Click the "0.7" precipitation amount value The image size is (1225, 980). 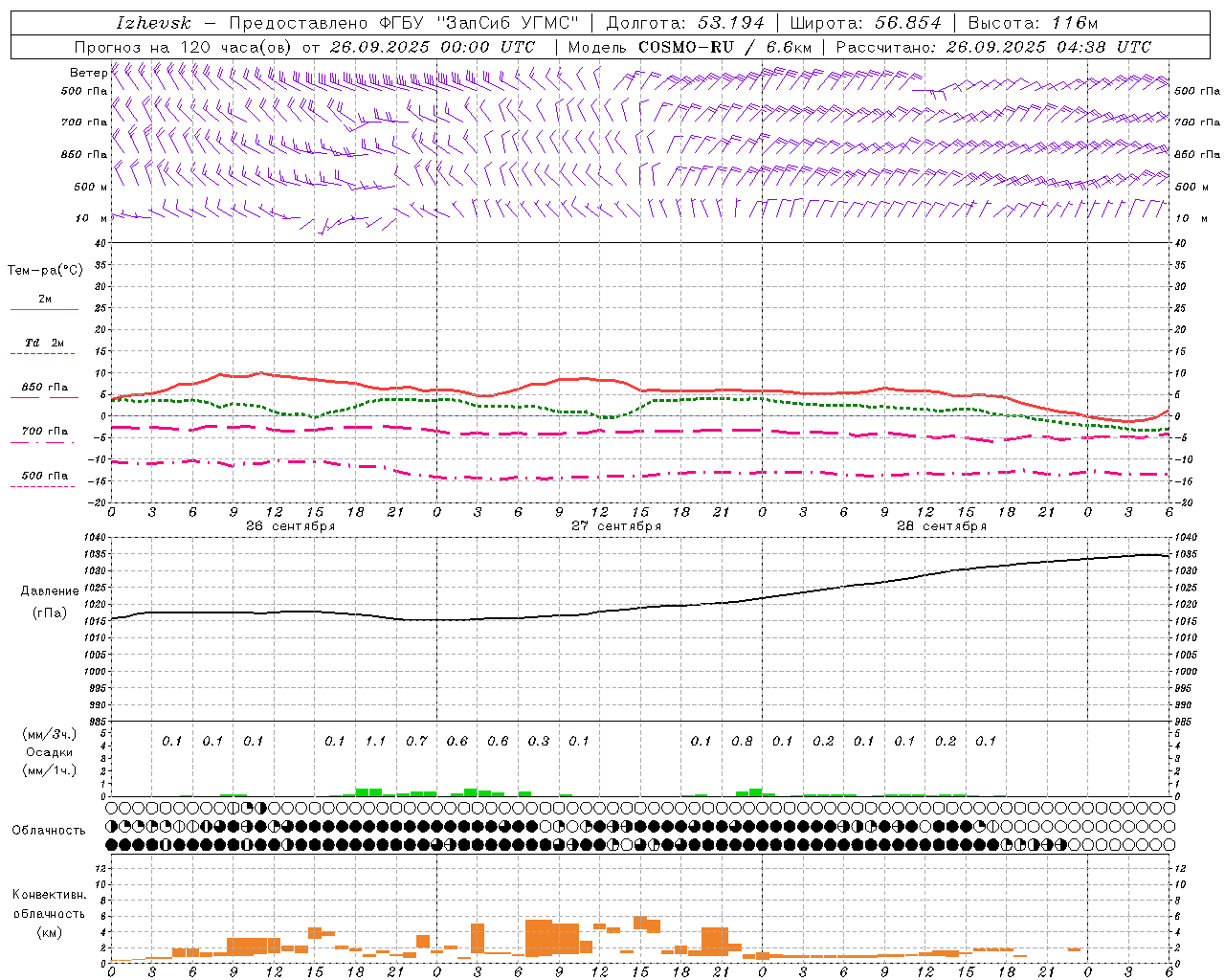click(416, 741)
